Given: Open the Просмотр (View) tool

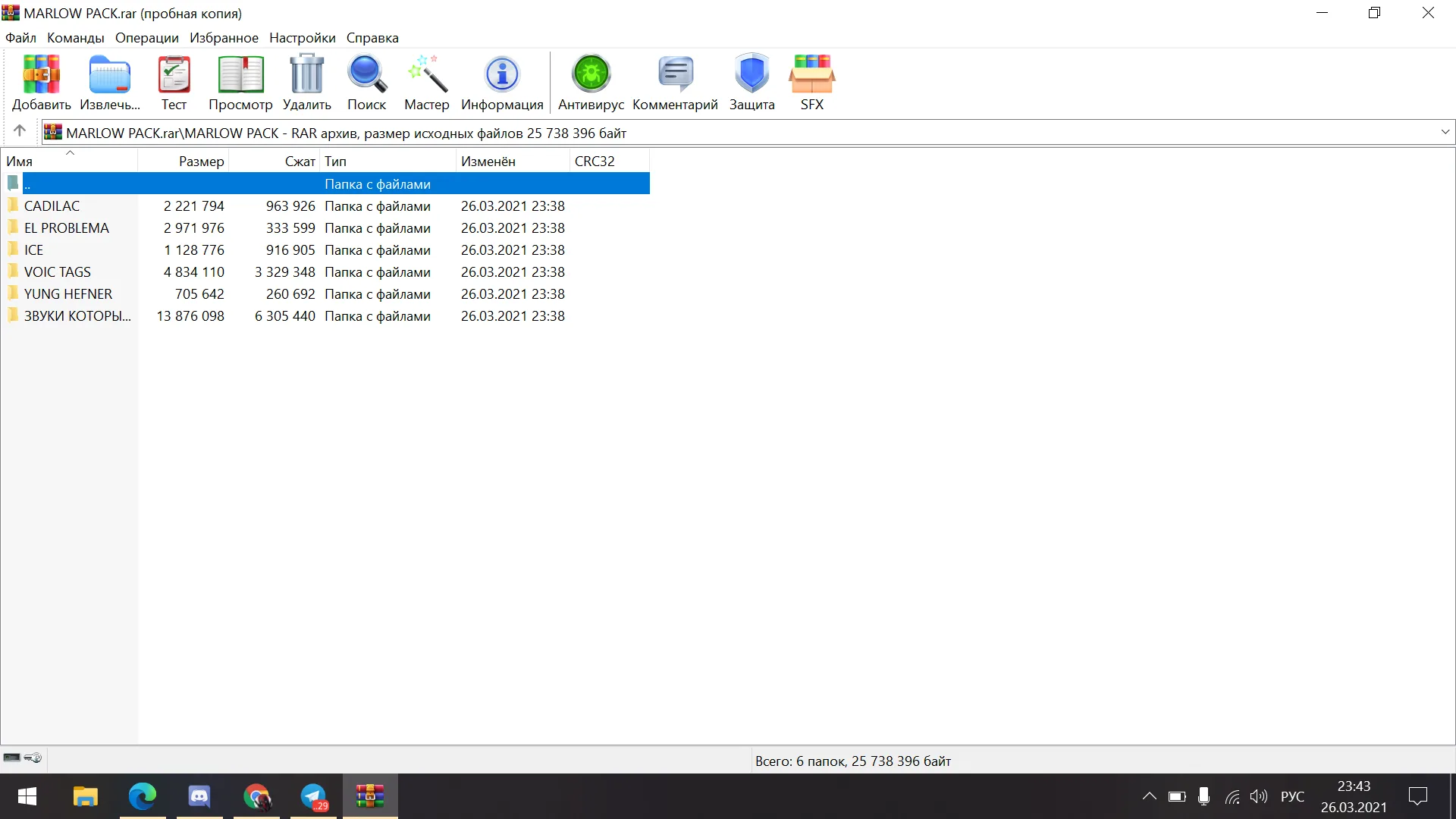Looking at the screenshot, I should coord(240,82).
